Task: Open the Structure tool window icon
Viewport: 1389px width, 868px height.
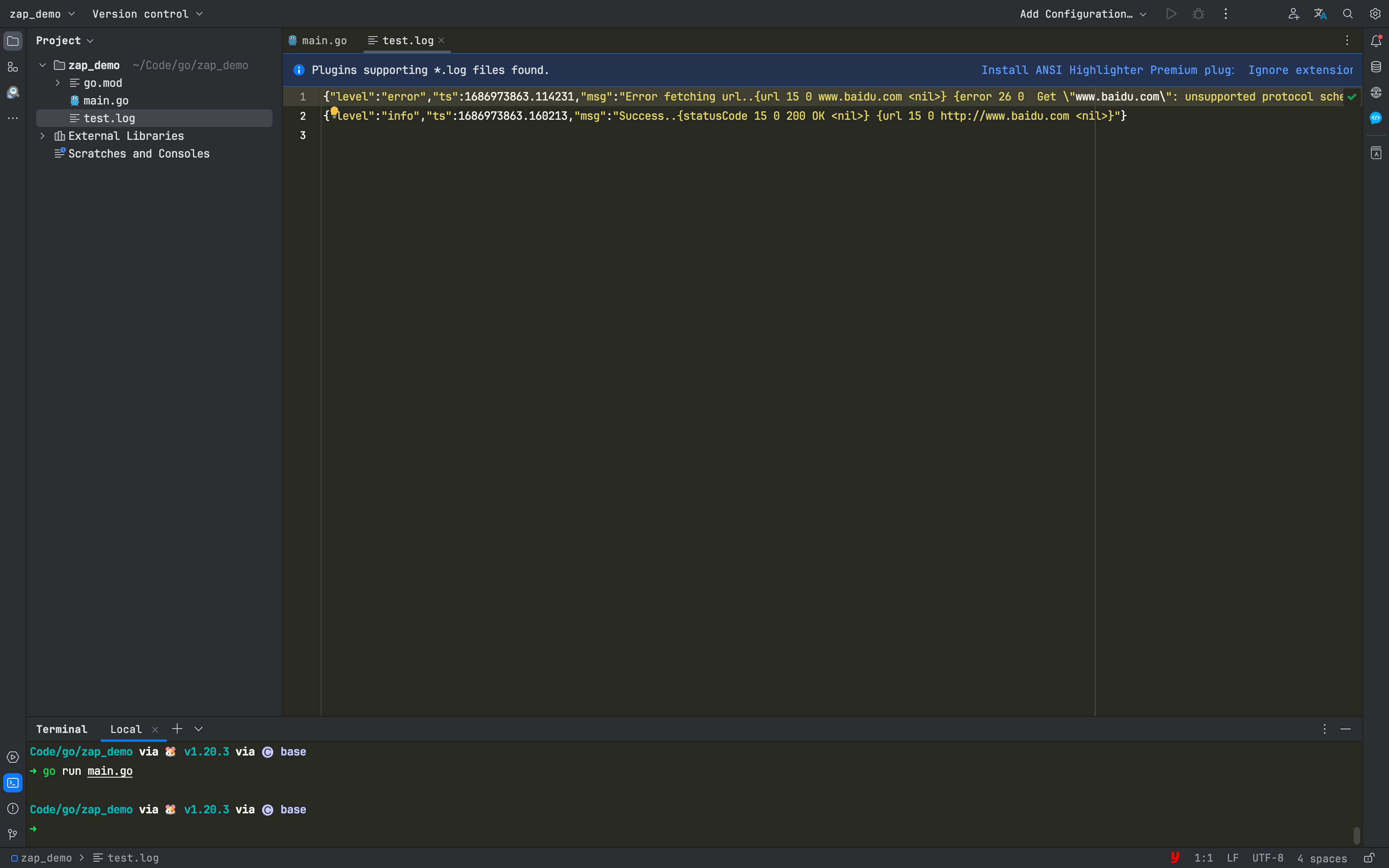Action: 12,67
